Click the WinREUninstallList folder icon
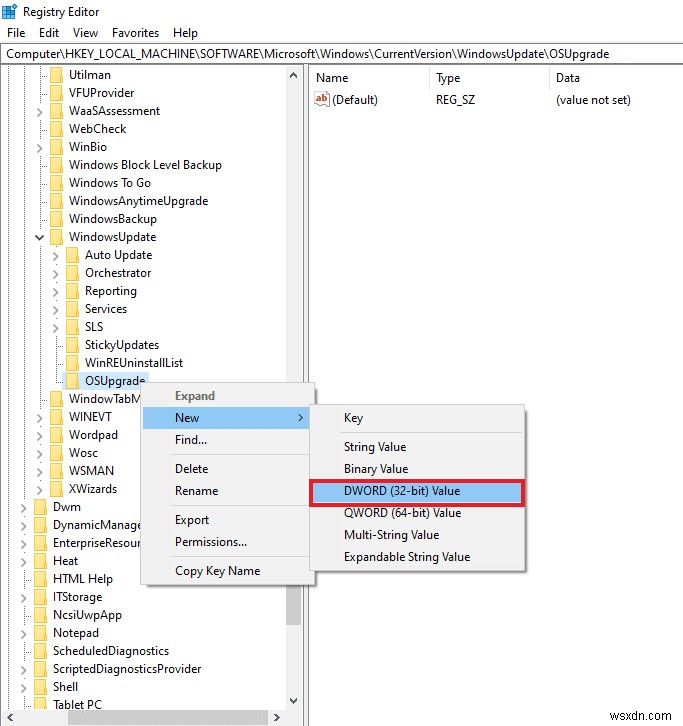683x726 pixels. click(x=72, y=363)
